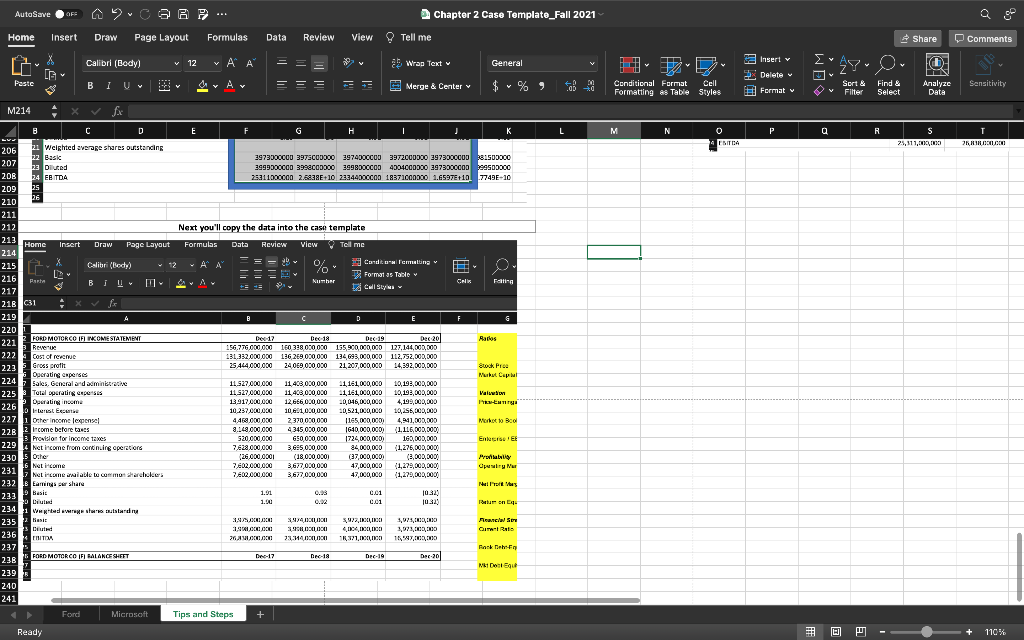Click the Share button
Image resolution: width=1024 pixels, height=640 pixels.
917,38
